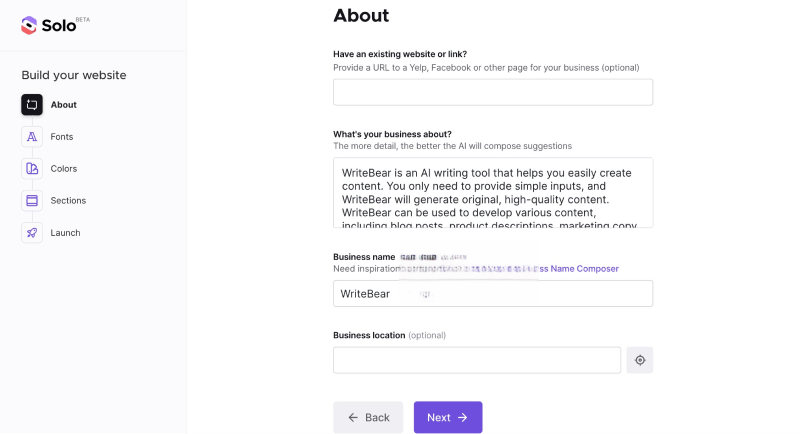This screenshot has width=800, height=434.
Task: Open the Fonts step icon
Action: pyautogui.click(x=32, y=137)
